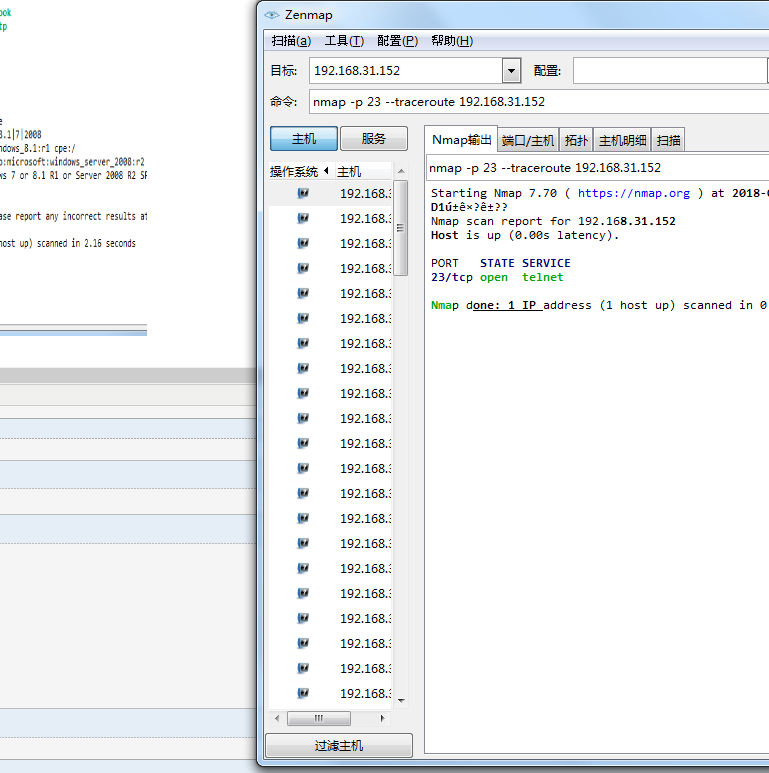Screen dimensions: 769x773
Task: Click the host list horizontal scrollbar thumb
Action: point(319,718)
